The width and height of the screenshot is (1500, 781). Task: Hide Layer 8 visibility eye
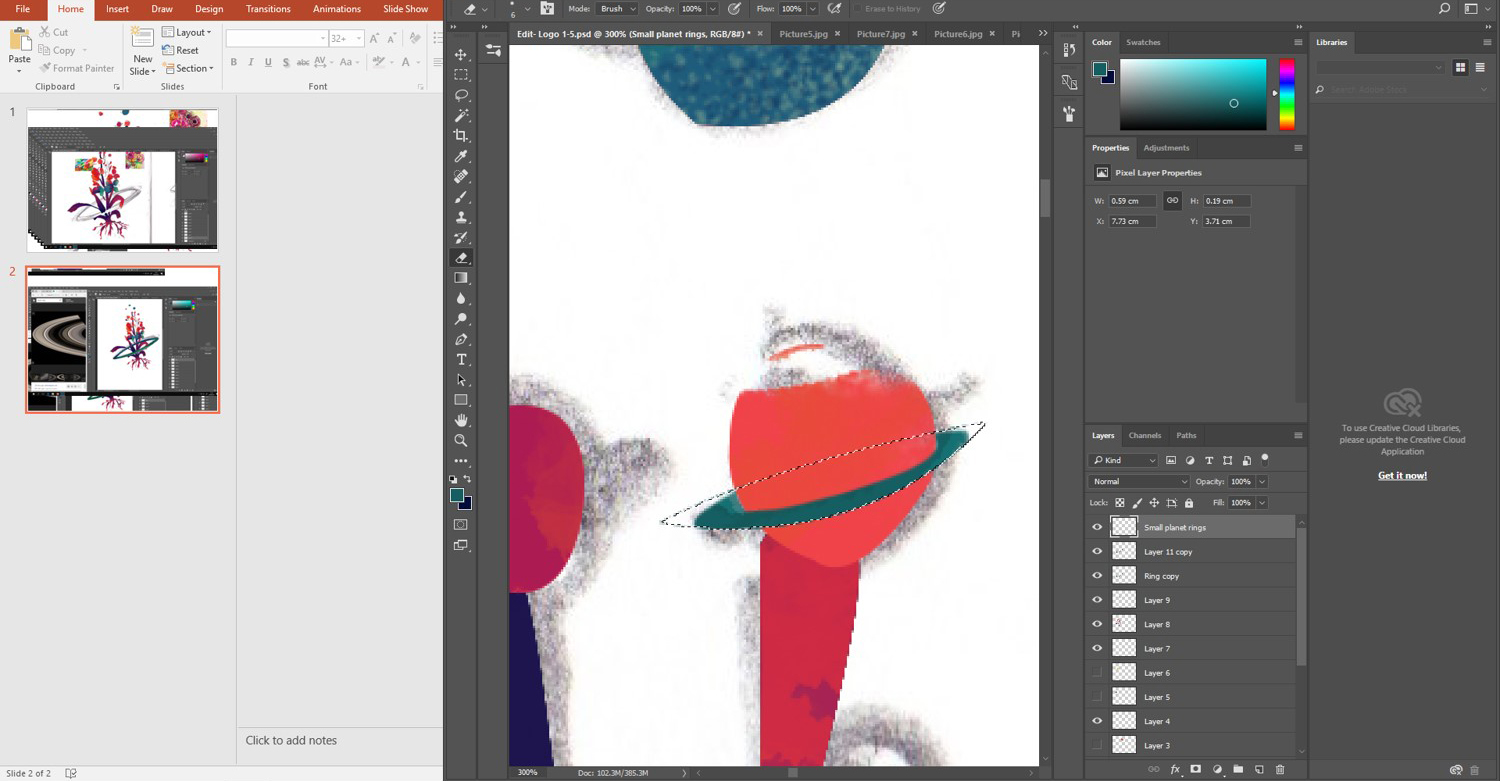coord(1097,624)
